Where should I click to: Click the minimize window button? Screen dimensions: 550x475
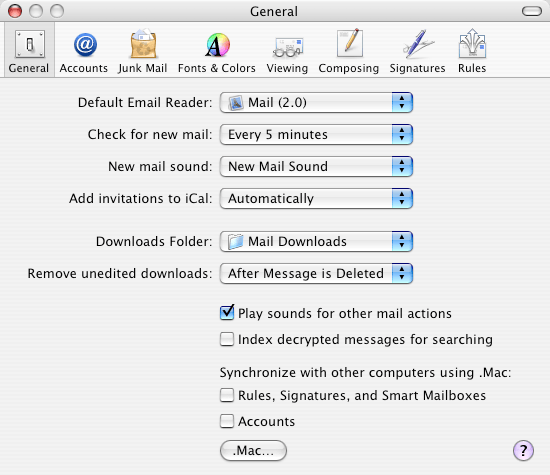[36, 11]
